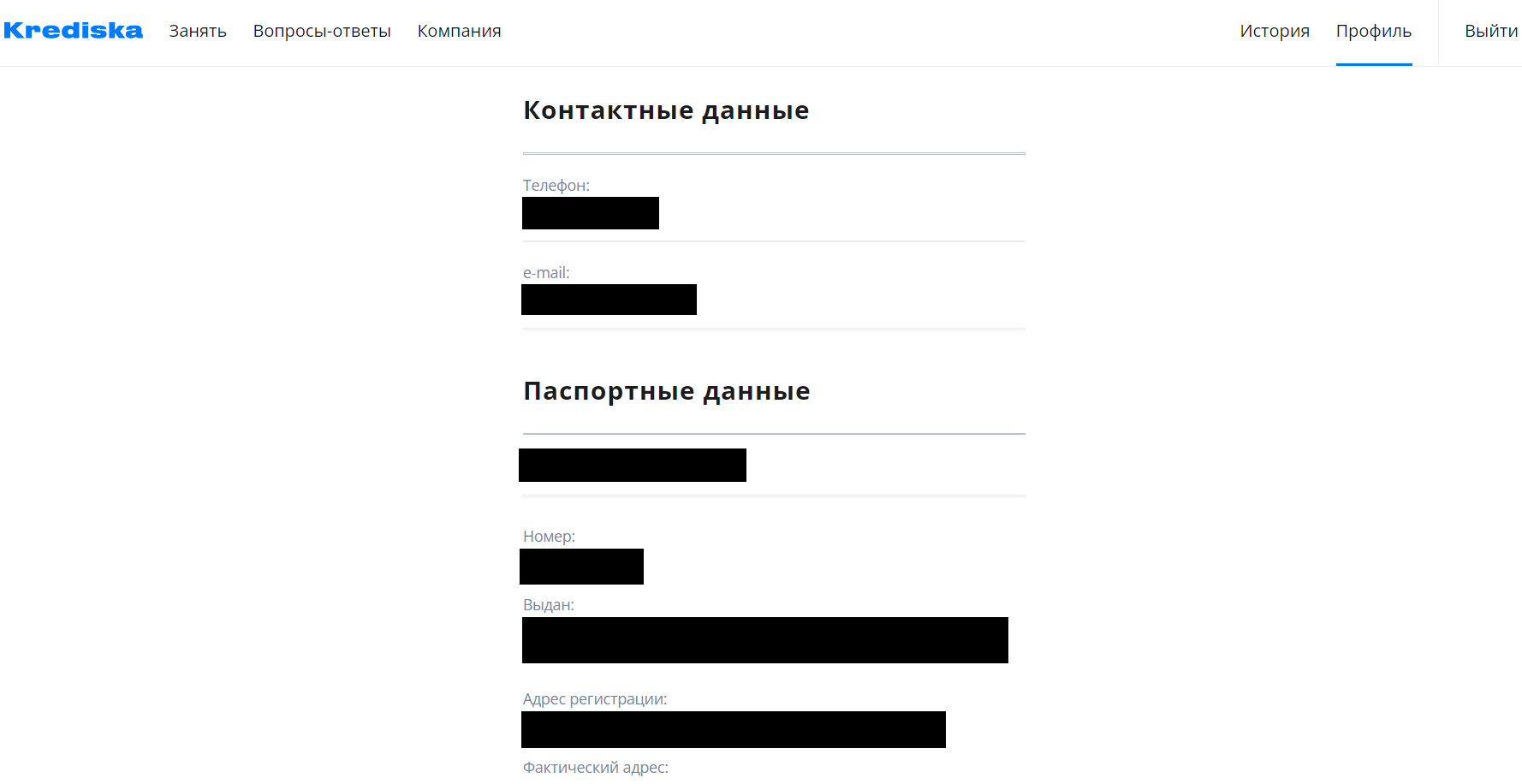Viewport: 1522px width, 784px height.
Task: Click the Krediska logo
Action: coord(73,31)
